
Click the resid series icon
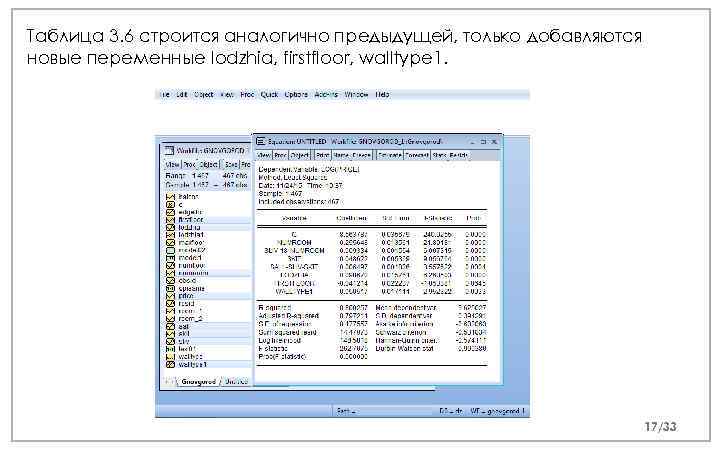tap(170, 304)
